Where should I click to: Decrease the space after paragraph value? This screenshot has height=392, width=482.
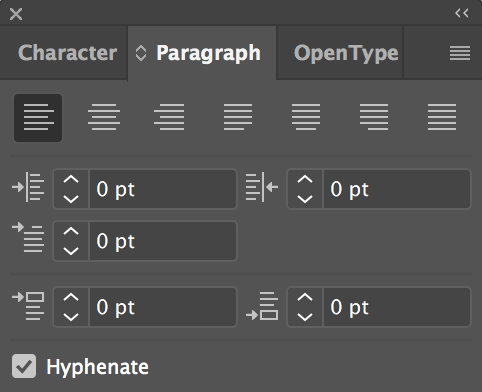305,317
